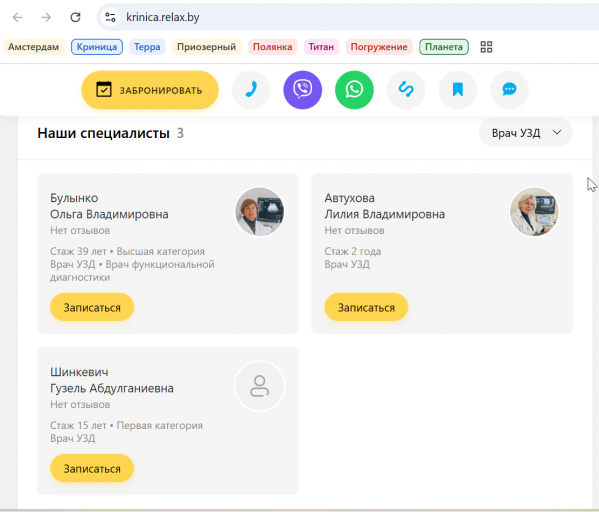Click 'Нет отзывов' under Автухова
The image size is (599, 512).
354,230
